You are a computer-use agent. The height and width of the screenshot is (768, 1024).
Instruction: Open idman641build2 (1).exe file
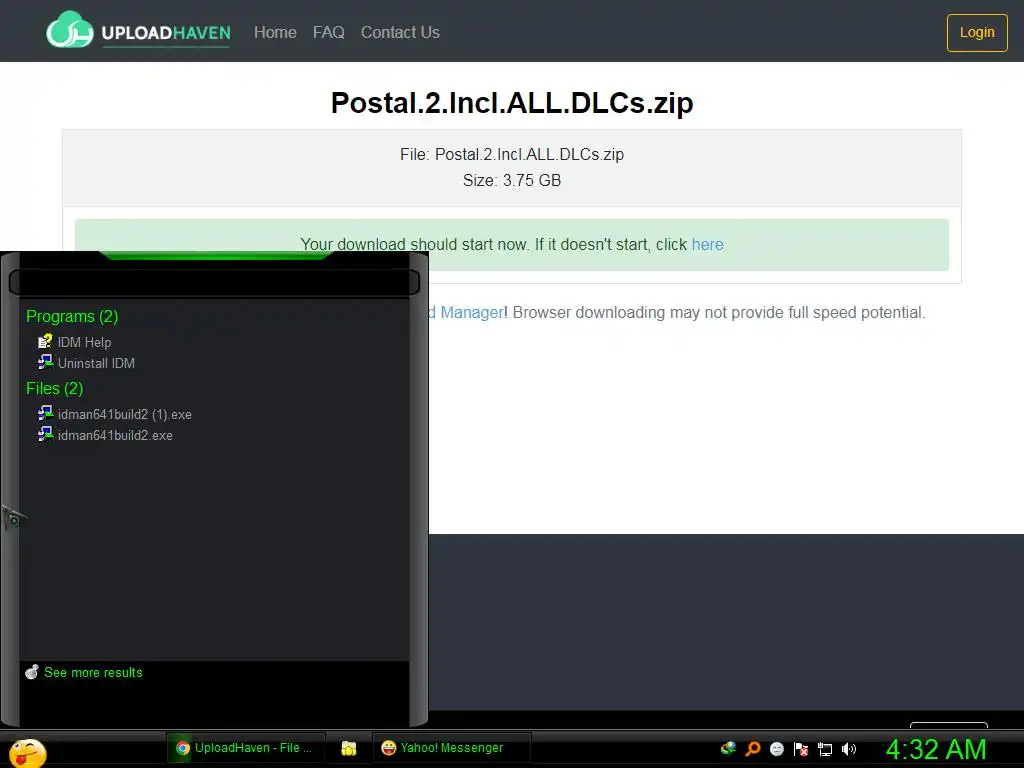tap(125, 414)
